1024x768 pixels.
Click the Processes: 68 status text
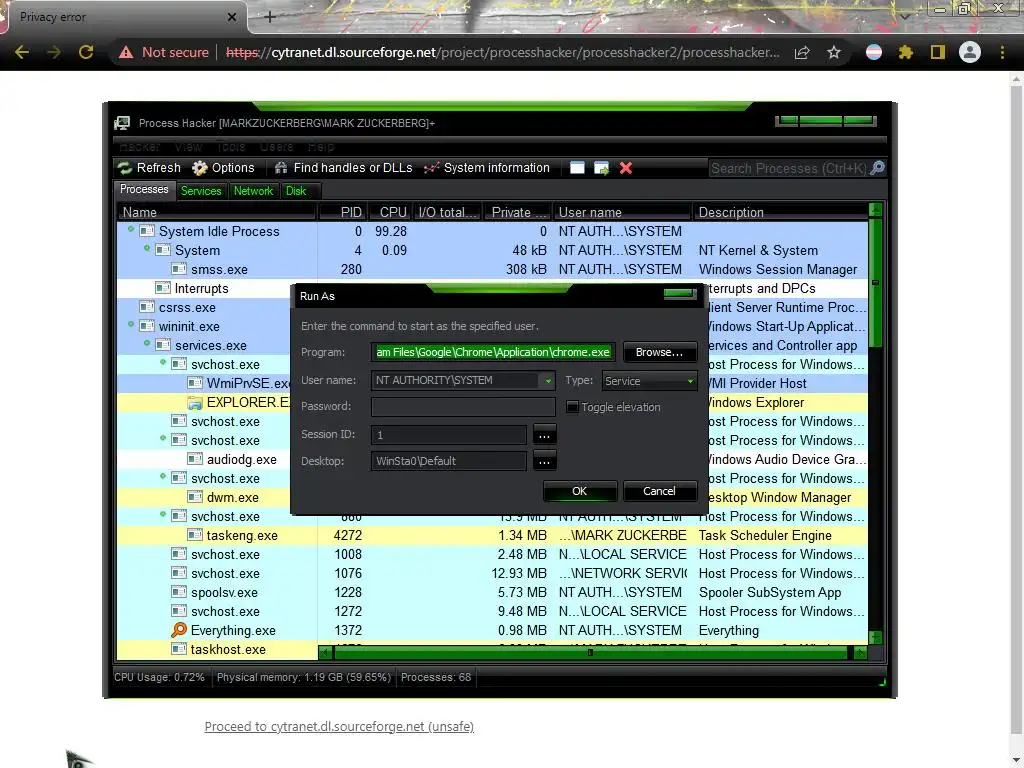point(436,677)
